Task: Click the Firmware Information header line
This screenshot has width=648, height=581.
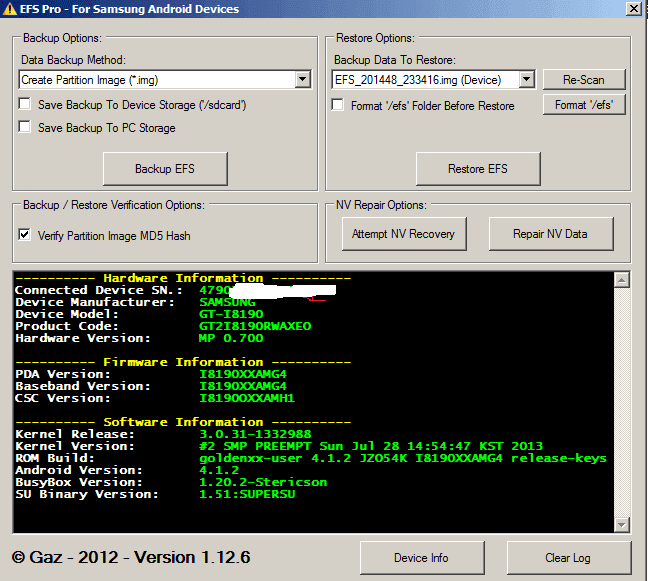Action: tap(183, 362)
